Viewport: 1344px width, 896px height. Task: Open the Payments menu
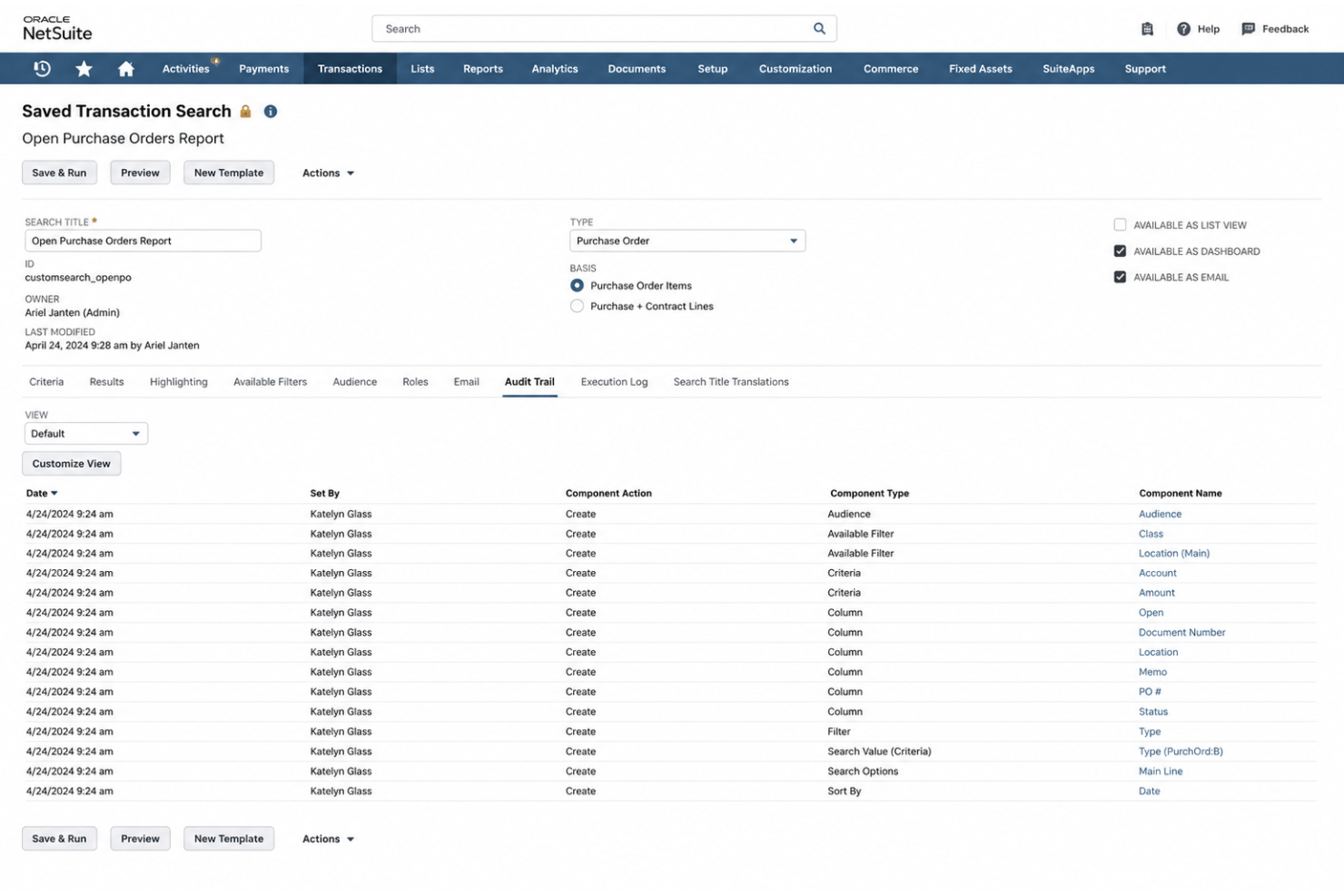pyautogui.click(x=264, y=68)
